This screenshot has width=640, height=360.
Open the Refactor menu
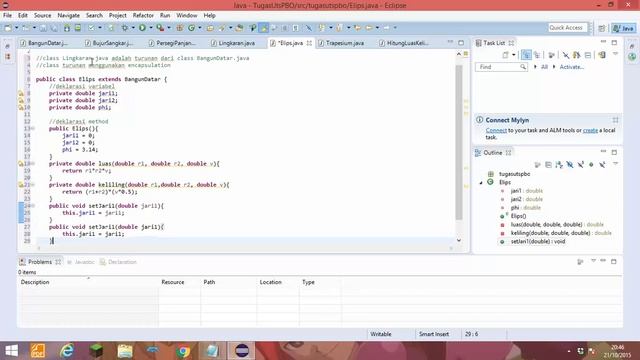coord(143,16)
